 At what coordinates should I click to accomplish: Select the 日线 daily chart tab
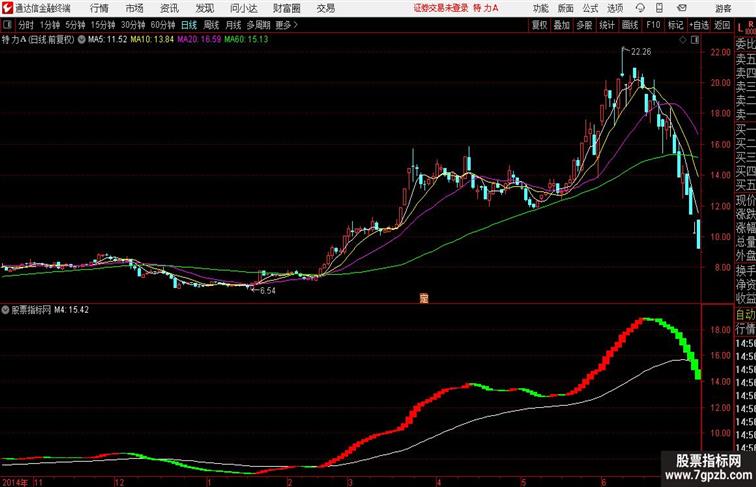click(x=189, y=25)
